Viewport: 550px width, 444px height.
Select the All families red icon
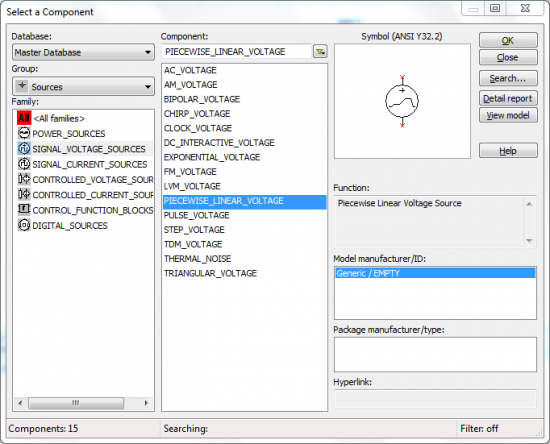point(24,118)
